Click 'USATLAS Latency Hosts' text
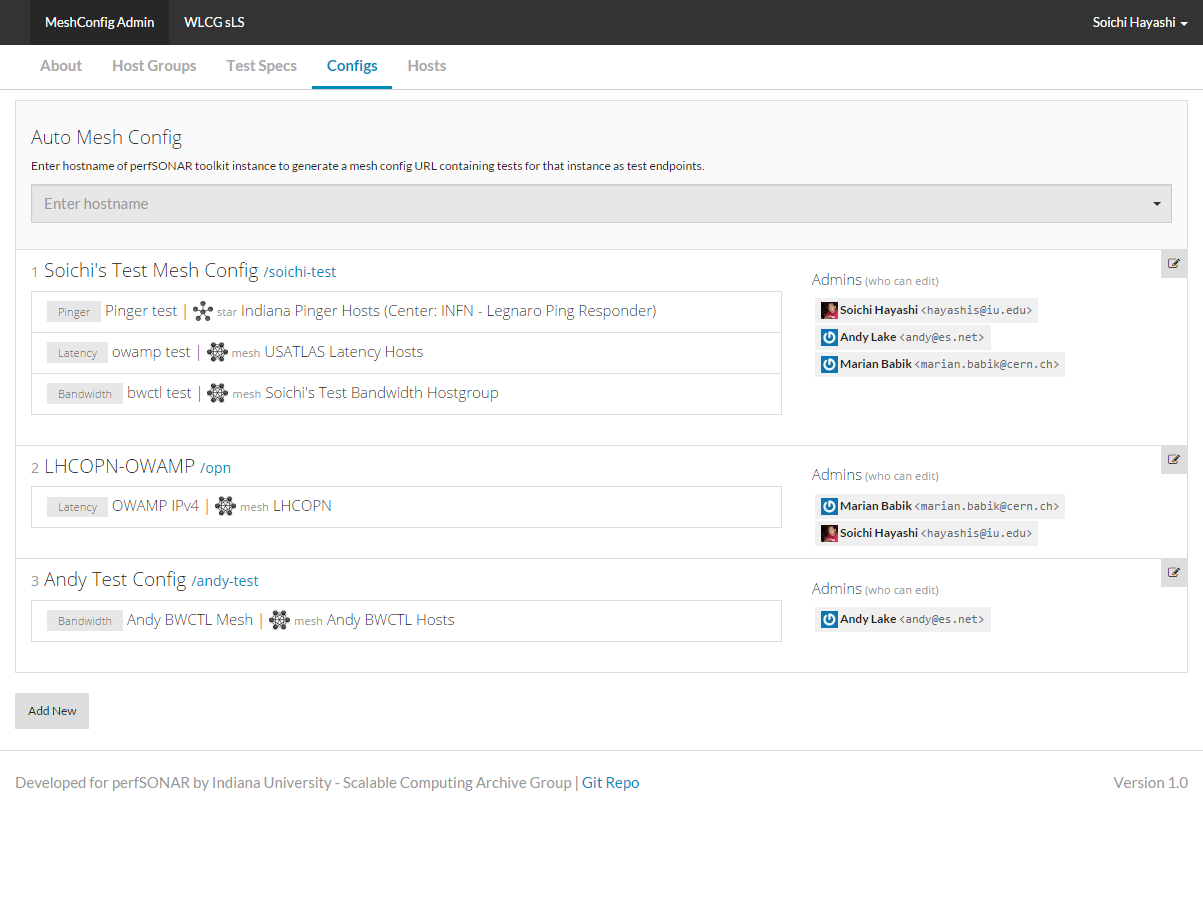Image resolution: width=1203 pixels, height=898 pixels. pos(344,352)
